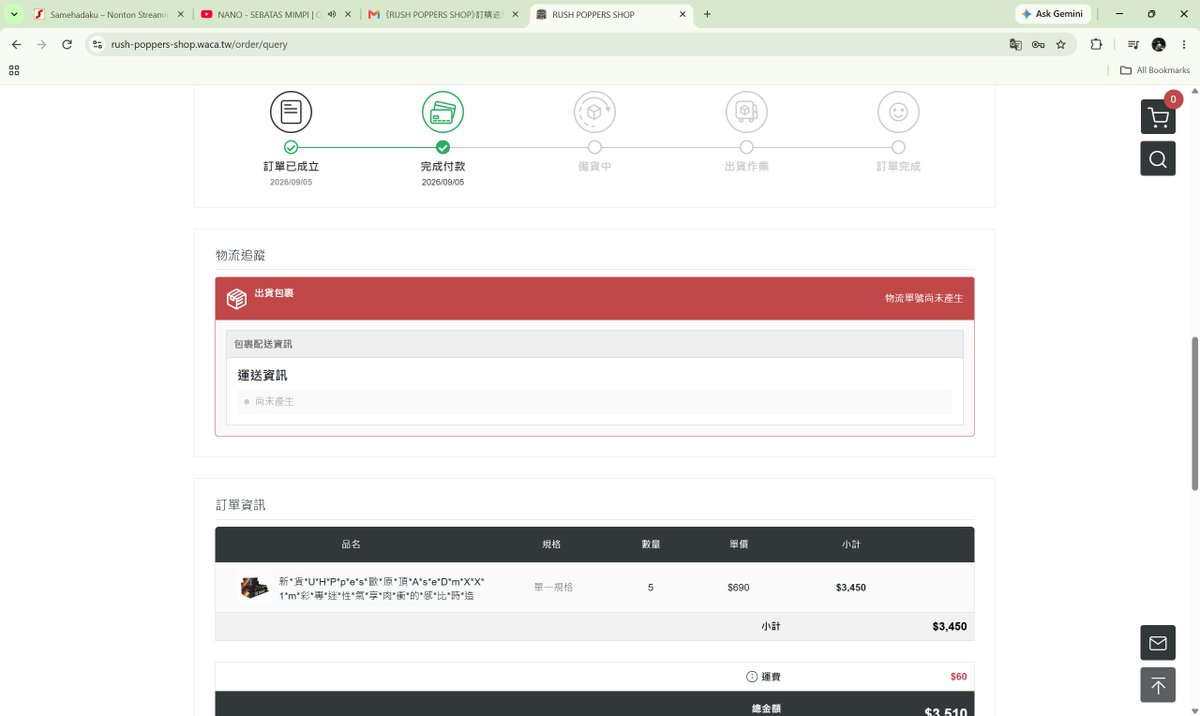Click the info icon beside 運費
Image resolution: width=1200 pixels, height=716 pixels.
click(752, 677)
